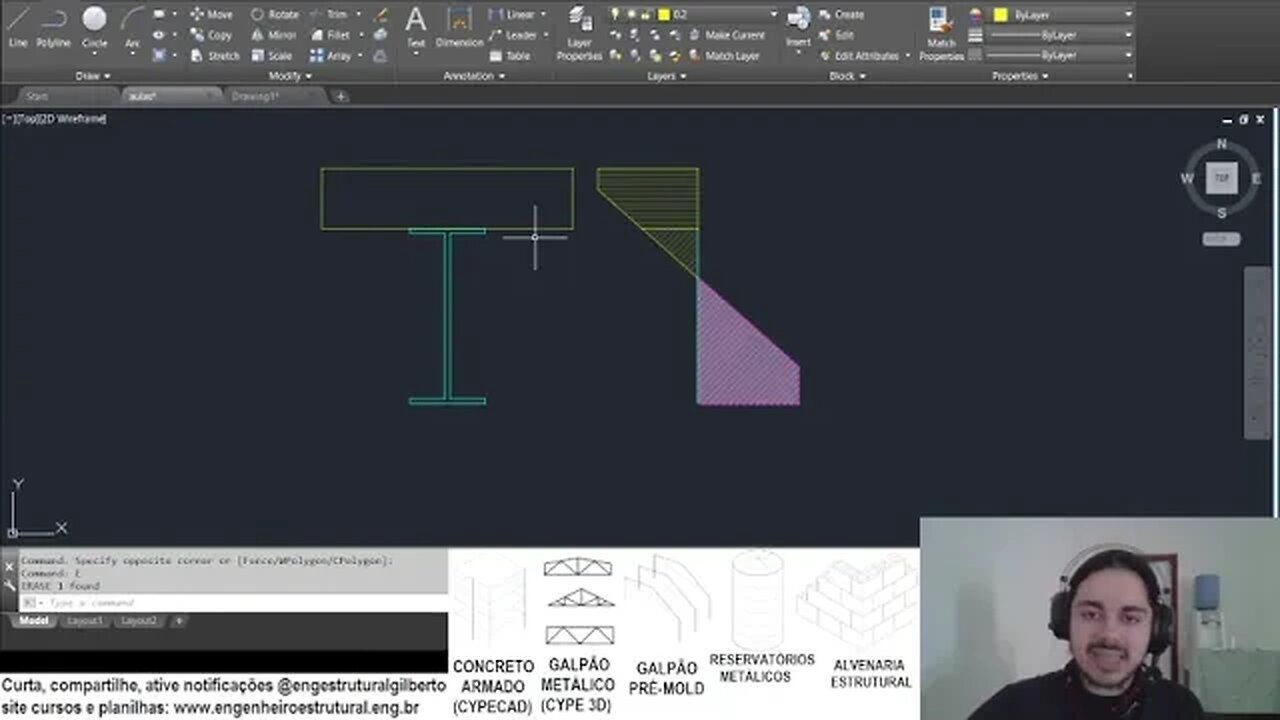This screenshot has height=720, width=1280.
Task: Click the yellow layer color swatch
Action: tap(664, 14)
